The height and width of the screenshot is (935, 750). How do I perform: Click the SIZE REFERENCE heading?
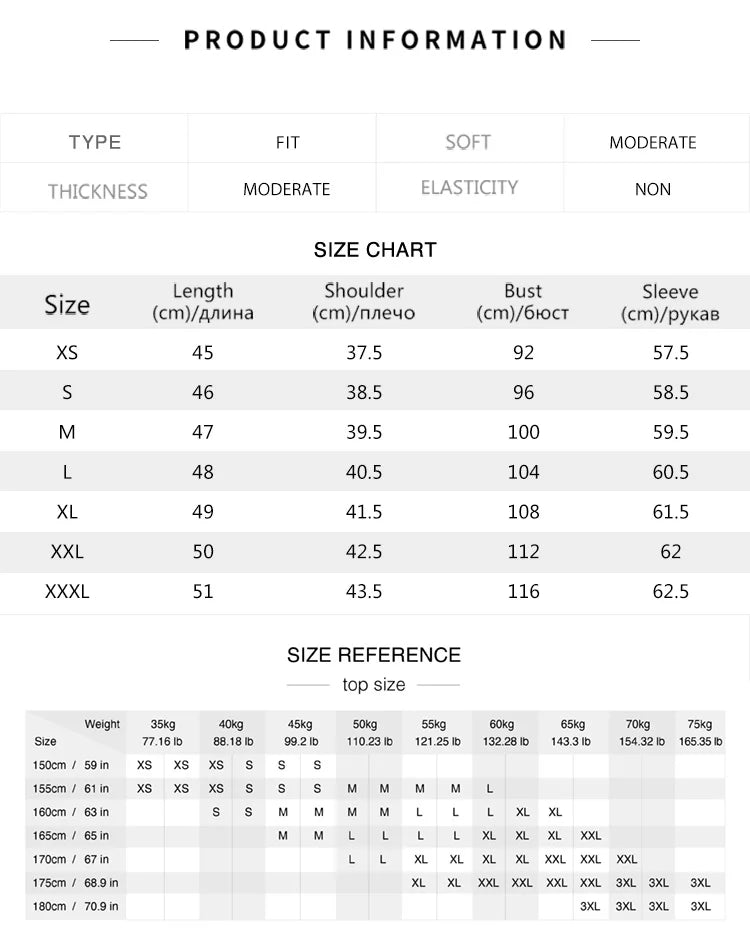pos(374,655)
